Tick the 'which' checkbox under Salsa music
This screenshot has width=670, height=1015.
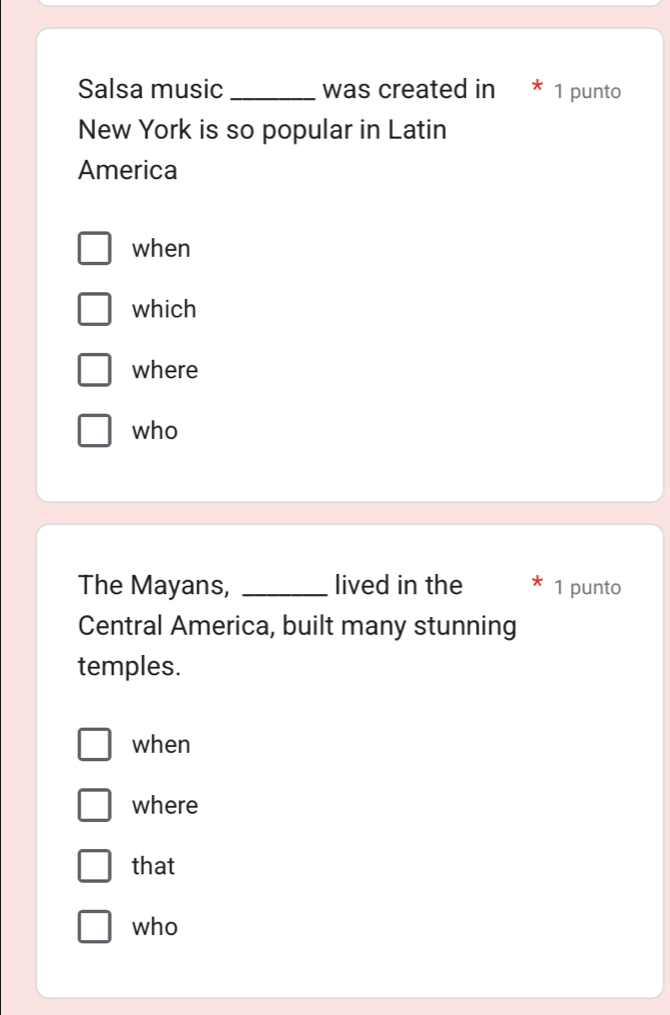95,310
